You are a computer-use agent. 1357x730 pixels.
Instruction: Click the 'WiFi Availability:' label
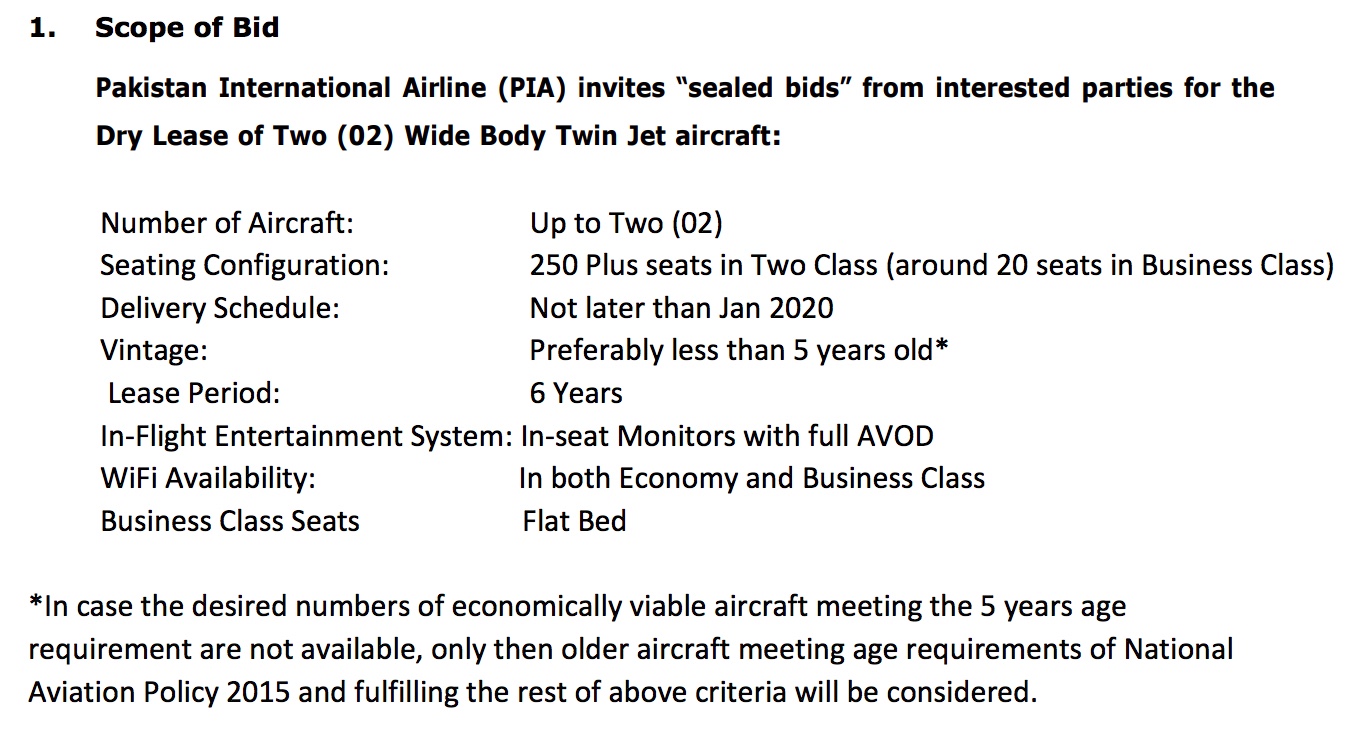[208, 478]
